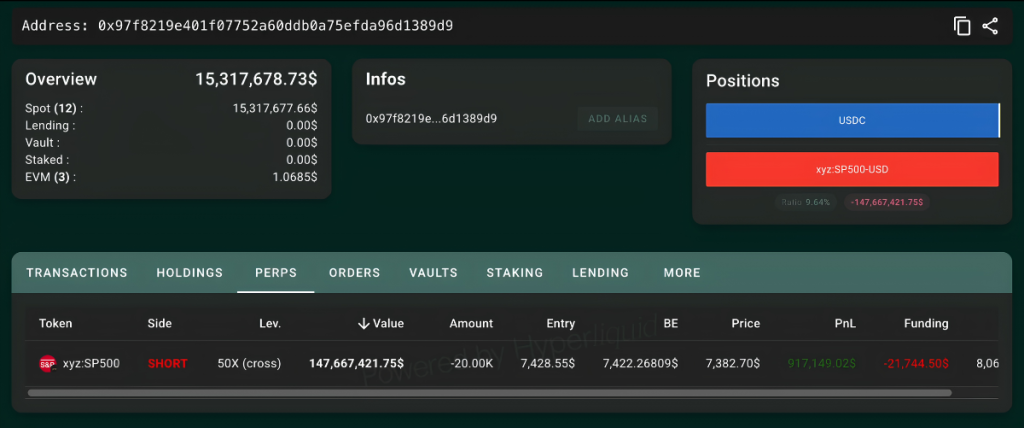Click the SHORT side label
The image size is (1024, 428).
point(167,363)
